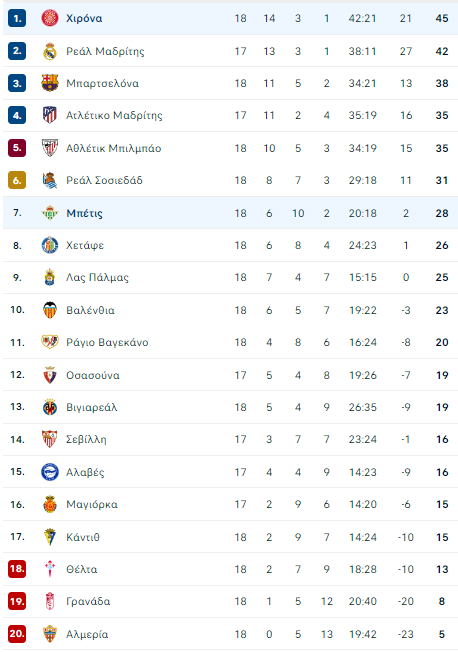
Task: Click the Betis crest icon
Action: (x=50, y=213)
